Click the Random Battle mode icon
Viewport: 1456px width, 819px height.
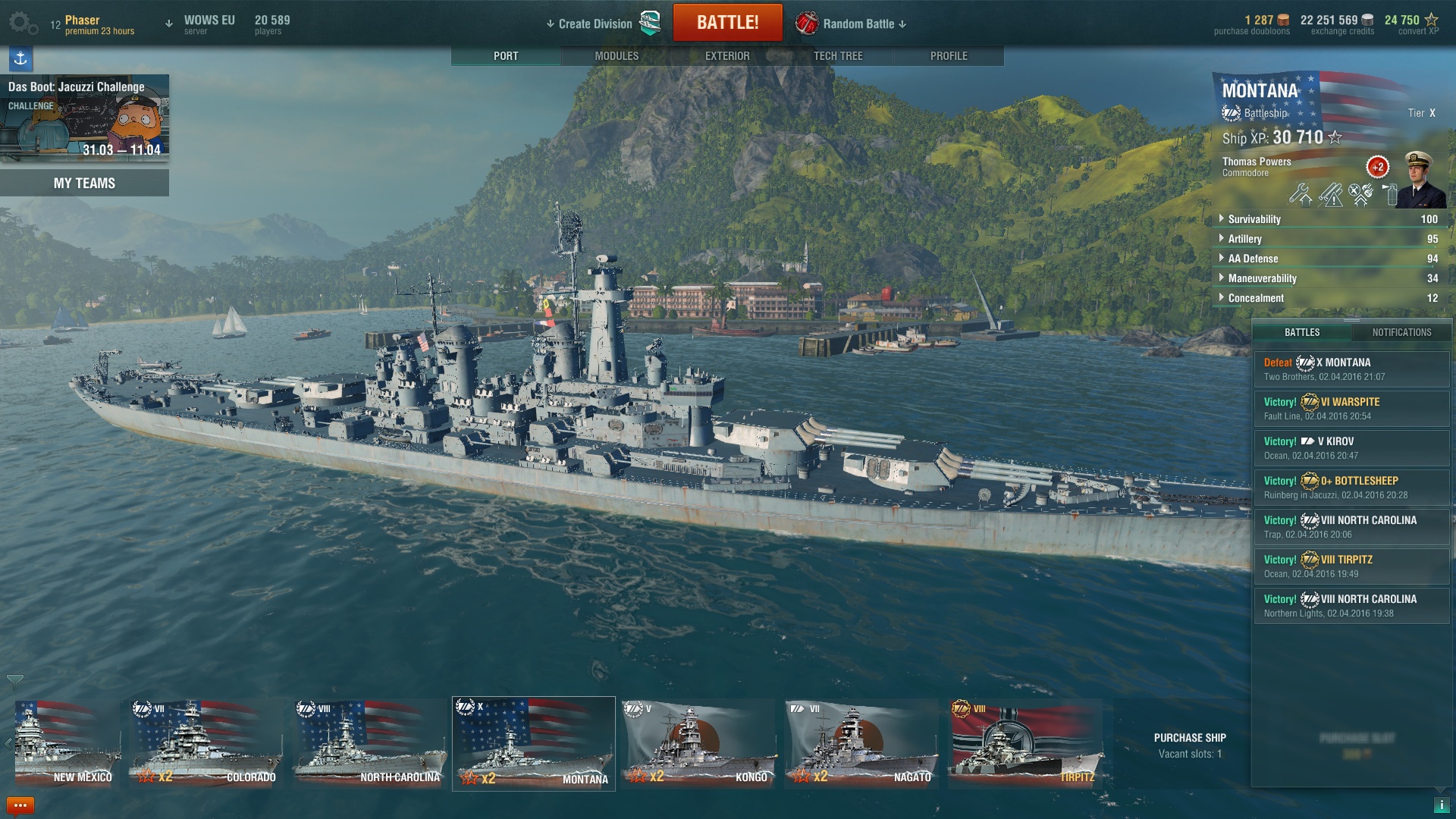click(807, 24)
